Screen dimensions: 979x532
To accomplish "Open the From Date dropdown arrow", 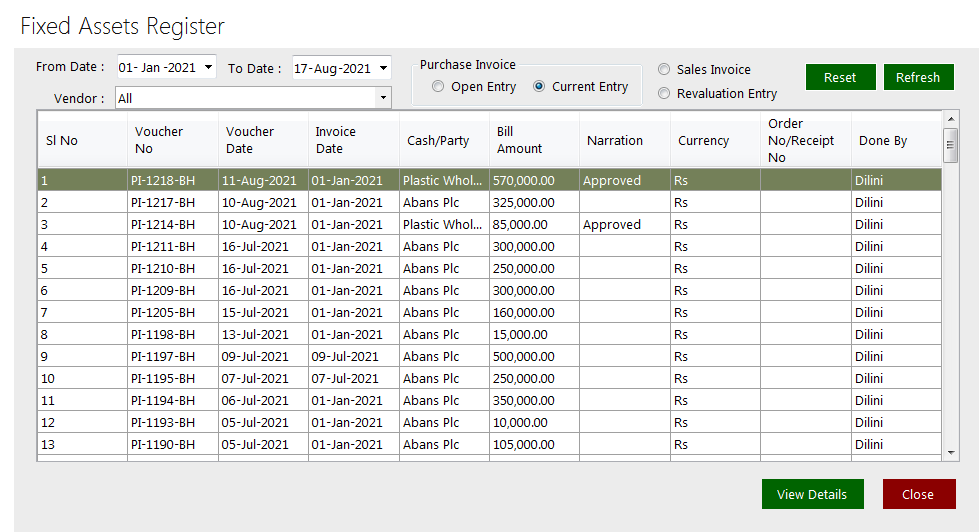I will tap(208, 68).
